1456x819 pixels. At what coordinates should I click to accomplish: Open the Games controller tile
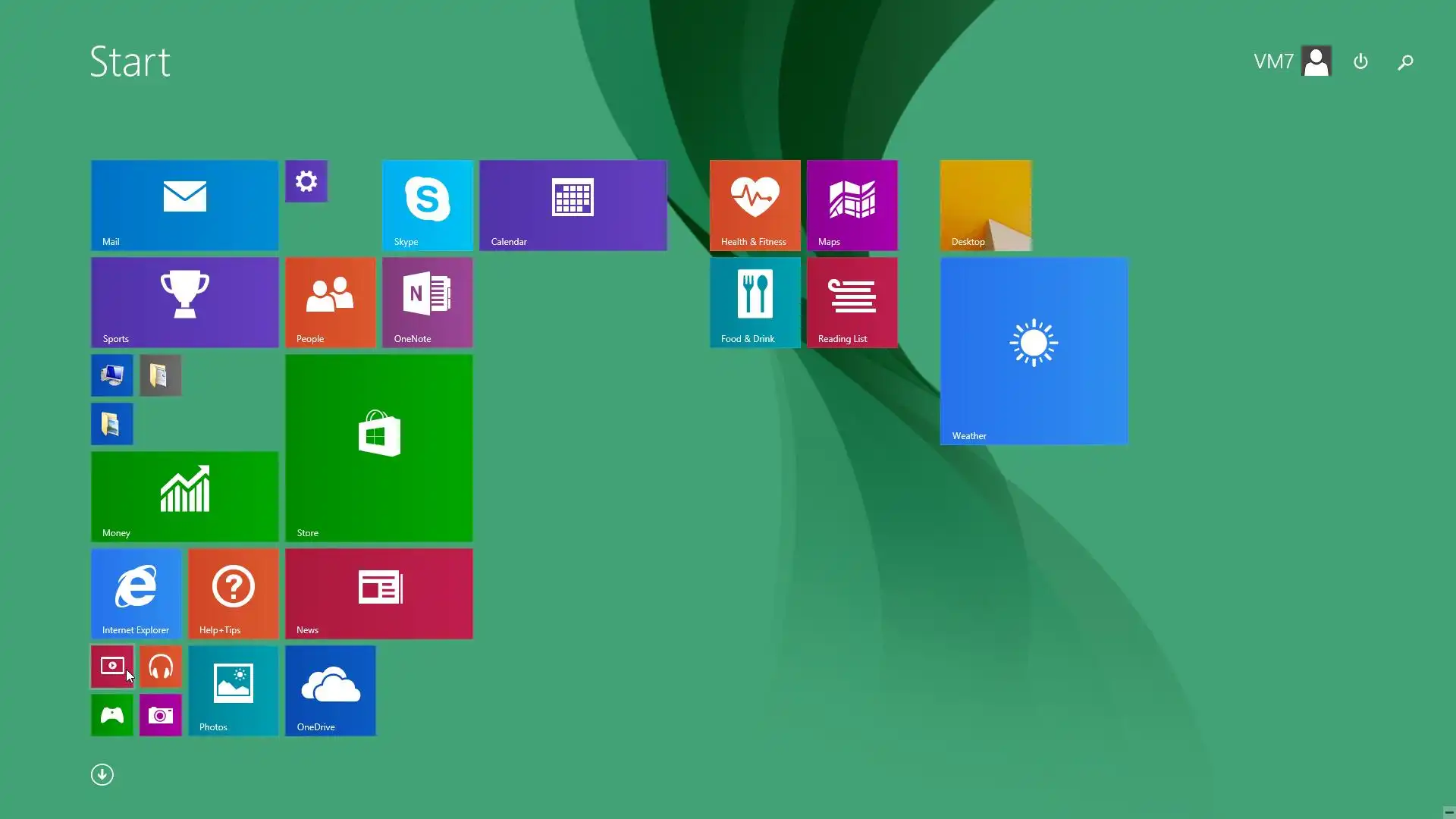pos(112,715)
